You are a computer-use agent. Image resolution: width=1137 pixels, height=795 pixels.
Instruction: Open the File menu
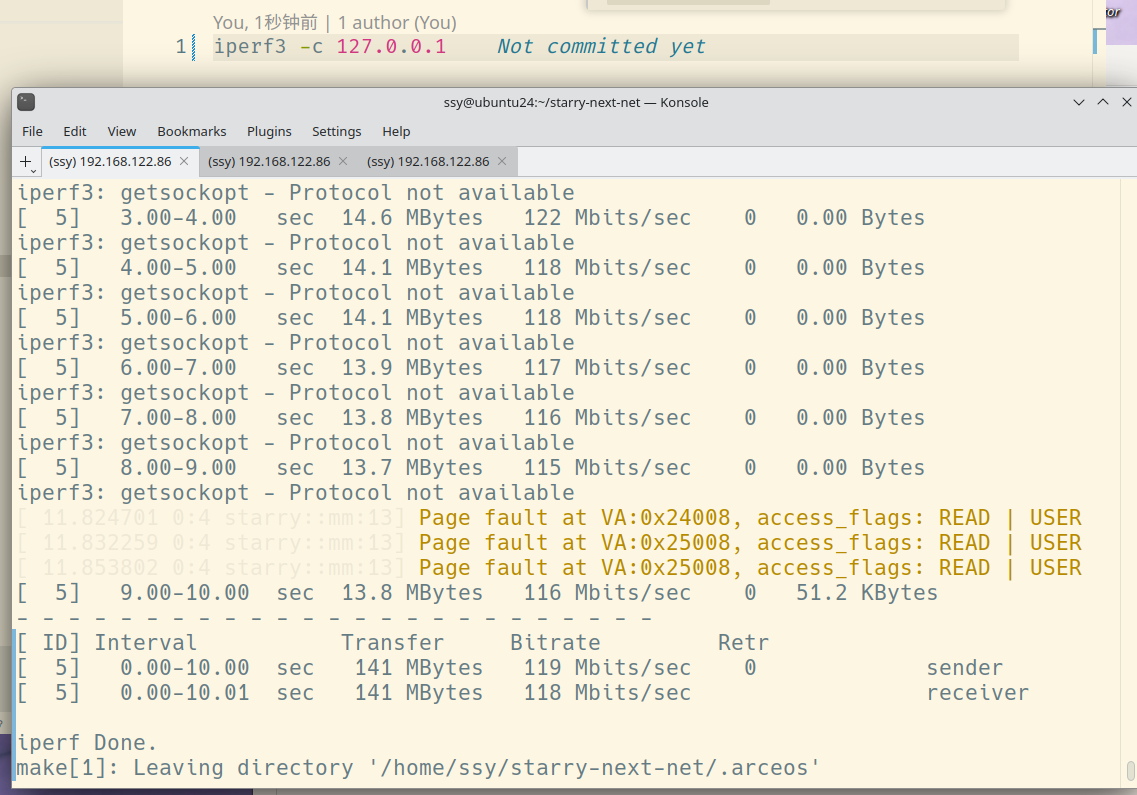coord(32,131)
